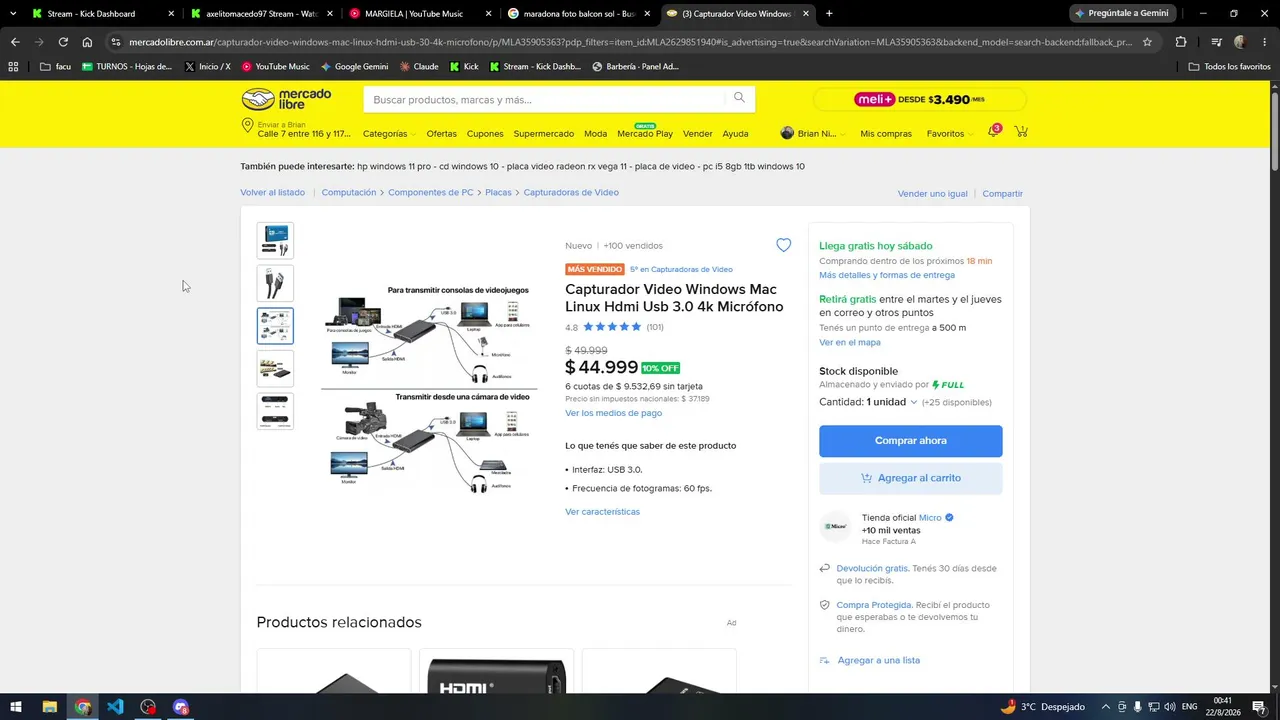Open Mercado Play in the navigation
Viewport: 1280px width, 720px height.
pos(645,133)
